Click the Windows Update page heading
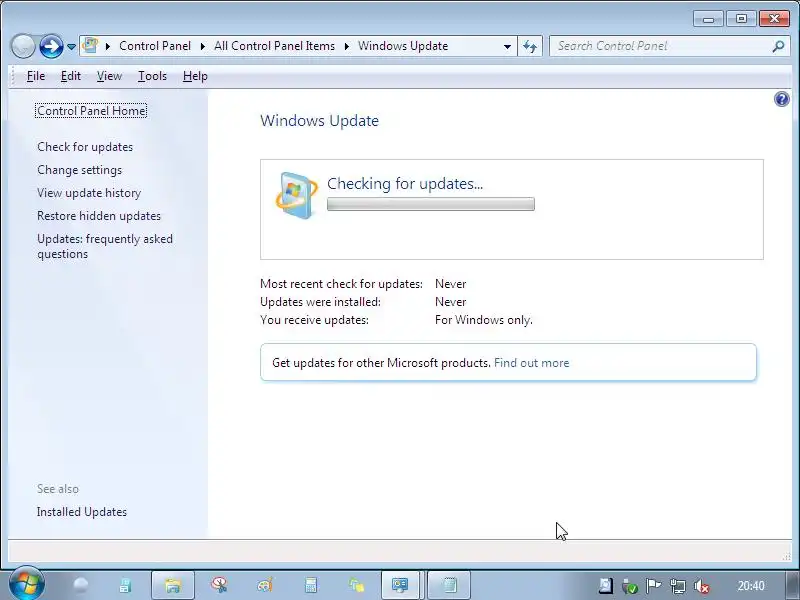Screen dimensions: 800x600 pyautogui.click(x=319, y=121)
